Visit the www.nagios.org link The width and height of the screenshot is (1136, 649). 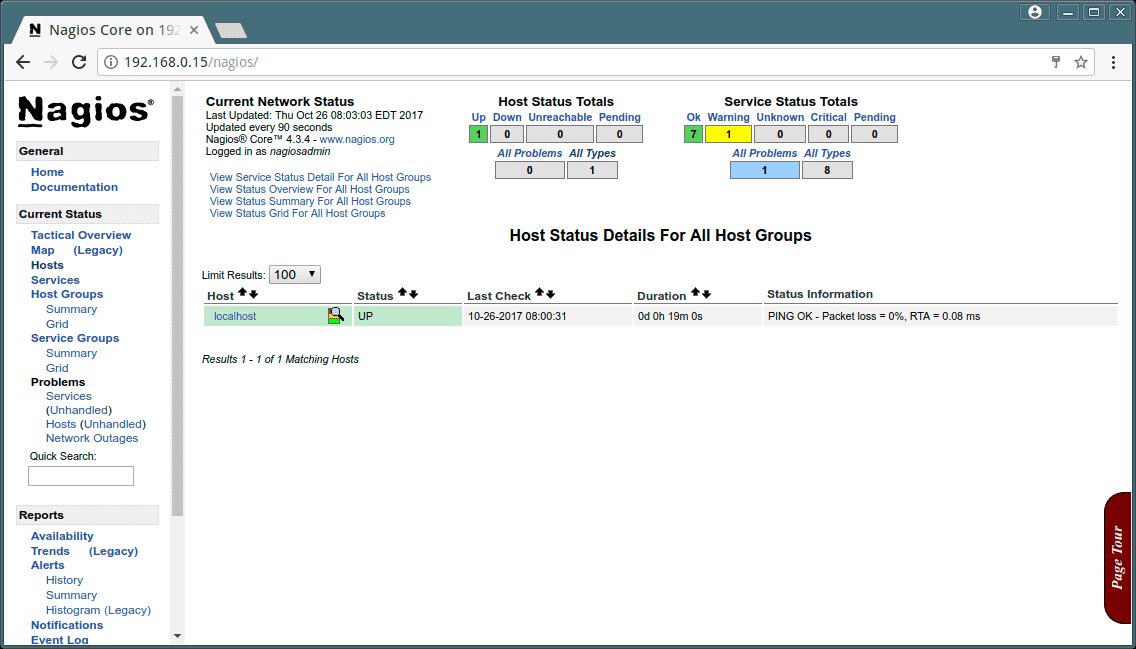[x=357, y=139]
